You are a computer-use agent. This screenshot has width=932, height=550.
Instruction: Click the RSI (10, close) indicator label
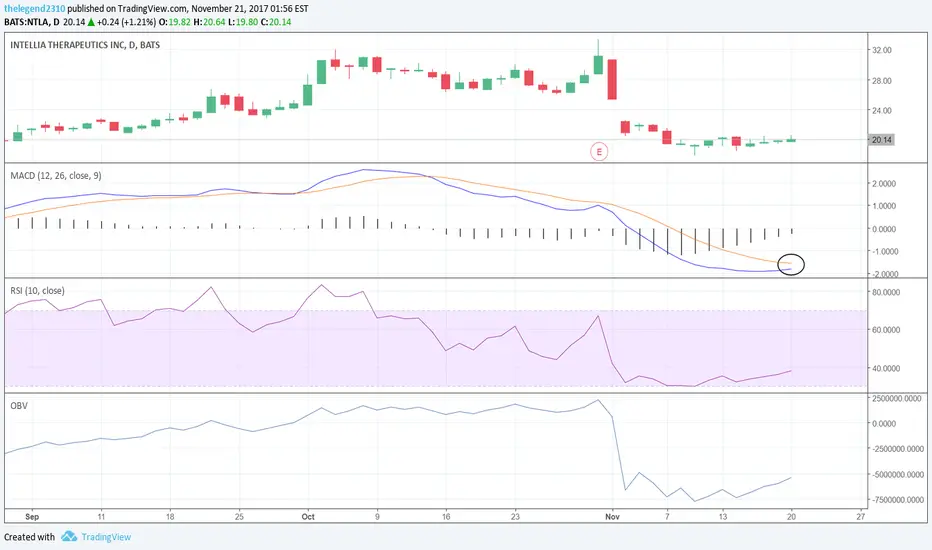tap(37, 291)
